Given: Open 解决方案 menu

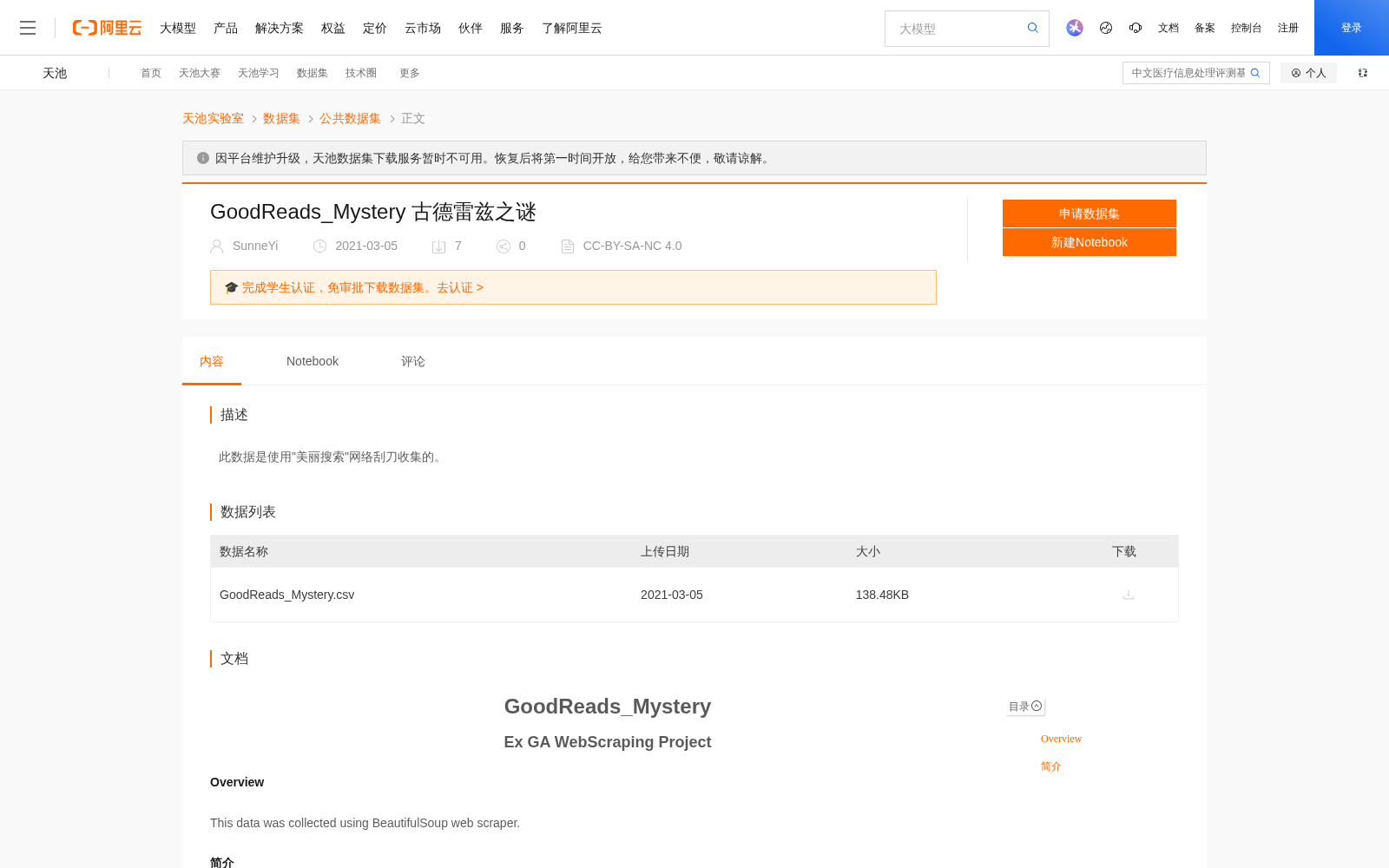Looking at the screenshot, I should (280, 28).
